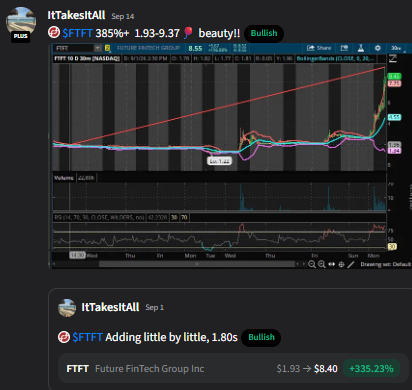
Task: Open the Studies flask icon in chart toolbar
Action: tap(361, 48)
